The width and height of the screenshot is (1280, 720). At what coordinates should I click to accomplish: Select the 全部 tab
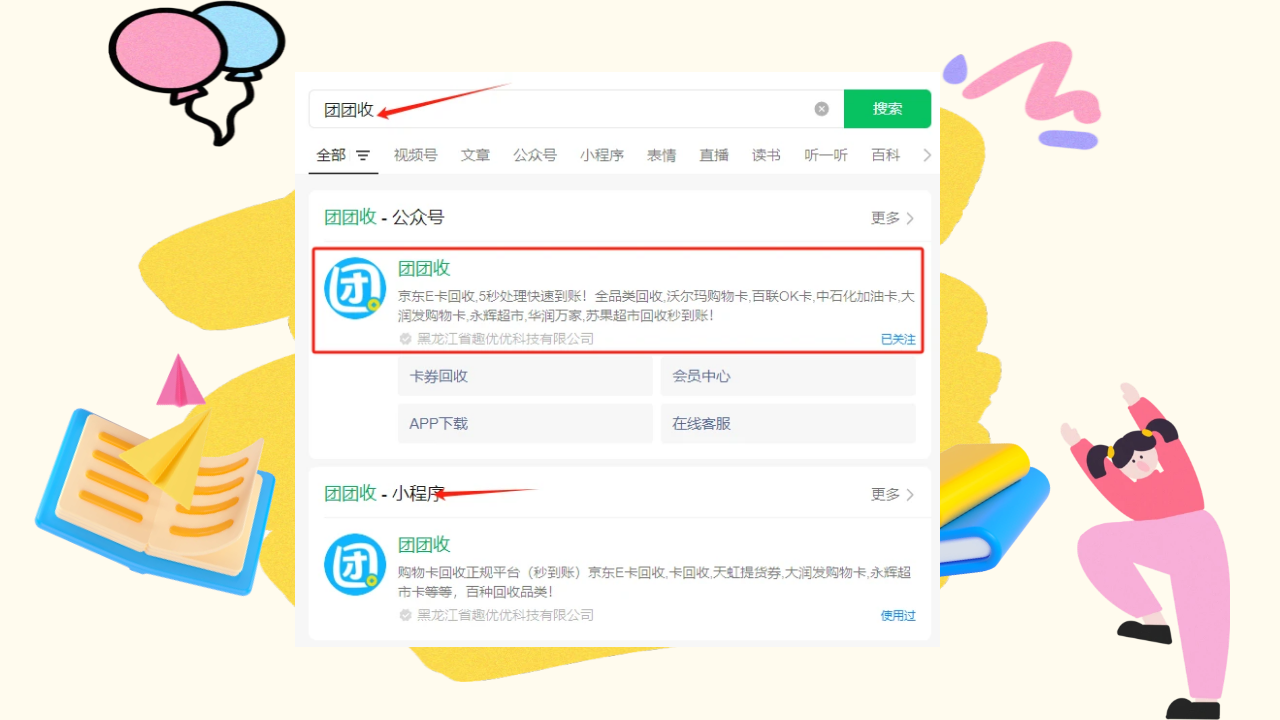click(331, 155)
